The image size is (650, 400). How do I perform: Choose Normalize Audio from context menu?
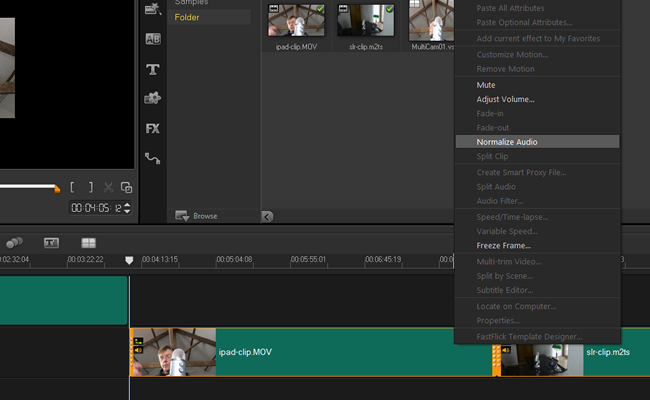pos(537,142)
